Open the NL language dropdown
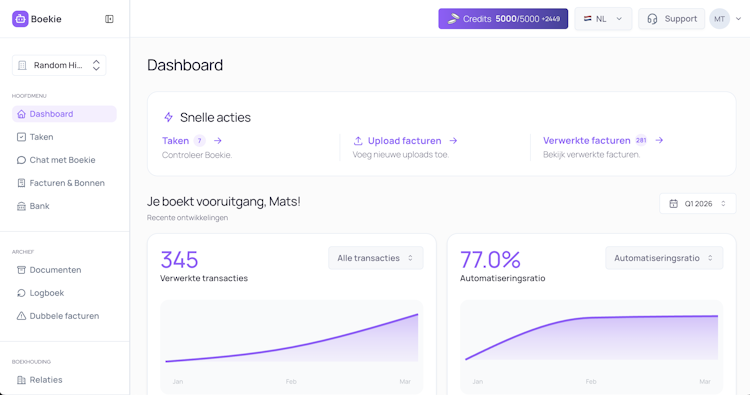 (x=603, y=19)
